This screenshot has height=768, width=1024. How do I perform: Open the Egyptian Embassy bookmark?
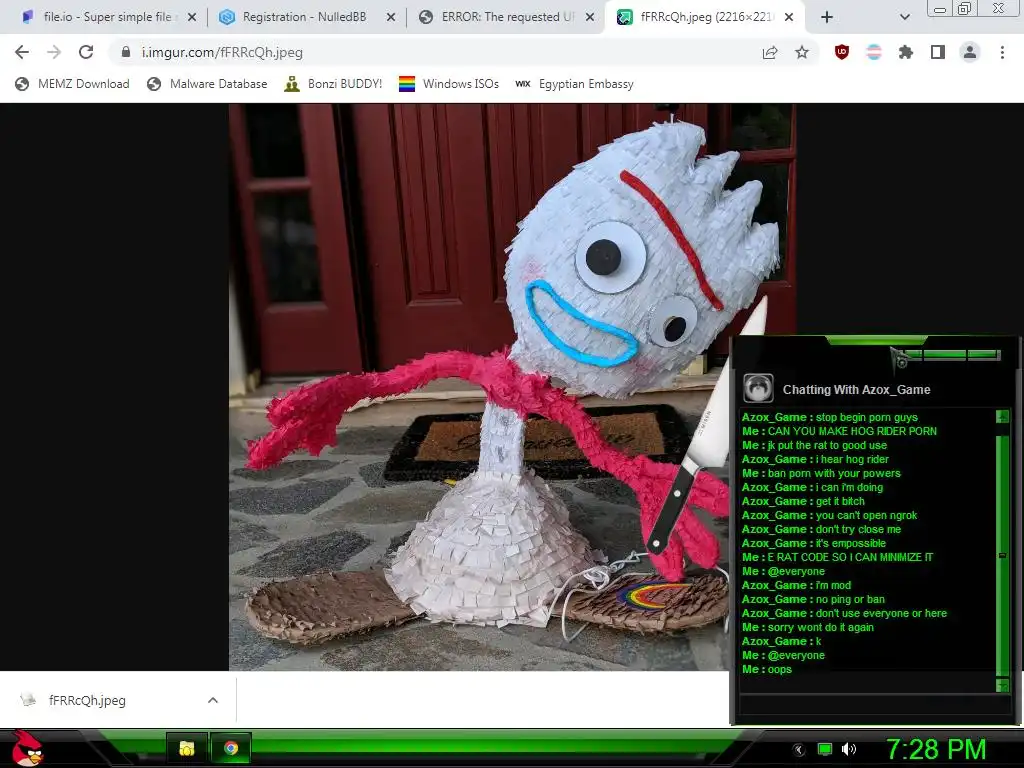574,84
